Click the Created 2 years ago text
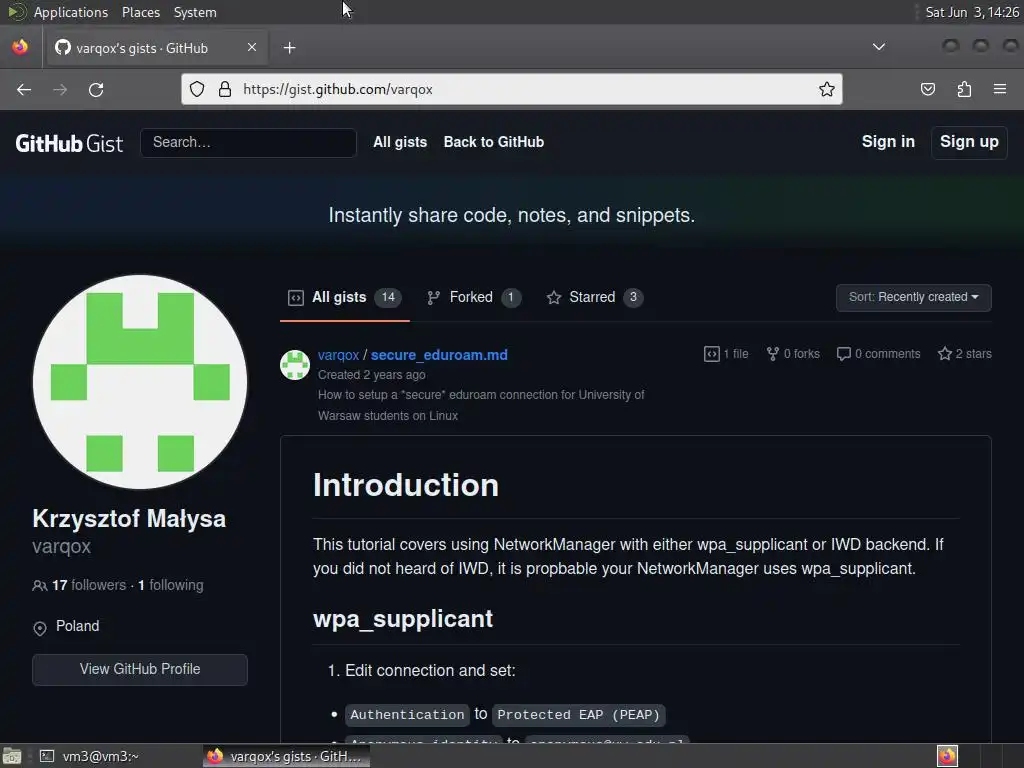The image size is (1024, 768). tap(372, 375)
